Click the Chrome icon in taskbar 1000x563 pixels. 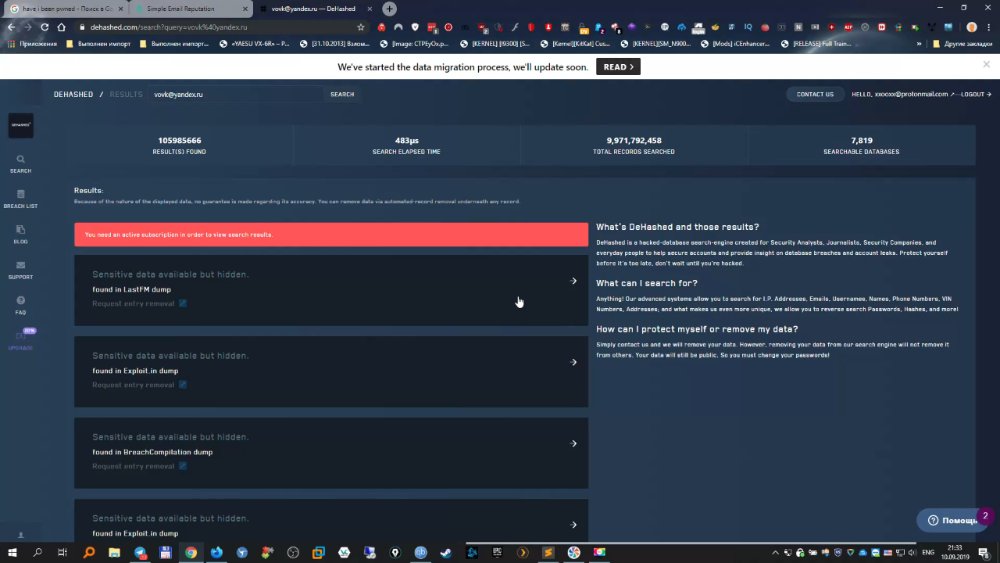(x=191, y=552)
